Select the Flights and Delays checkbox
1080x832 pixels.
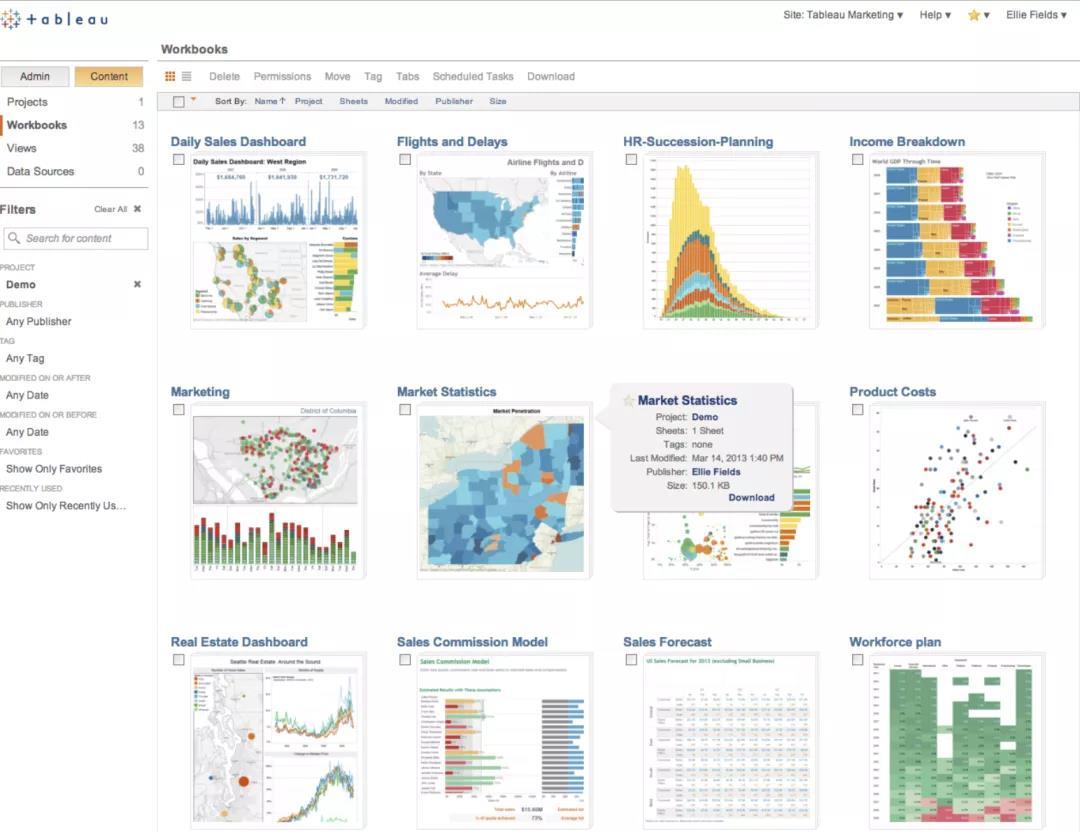point(405,160)
